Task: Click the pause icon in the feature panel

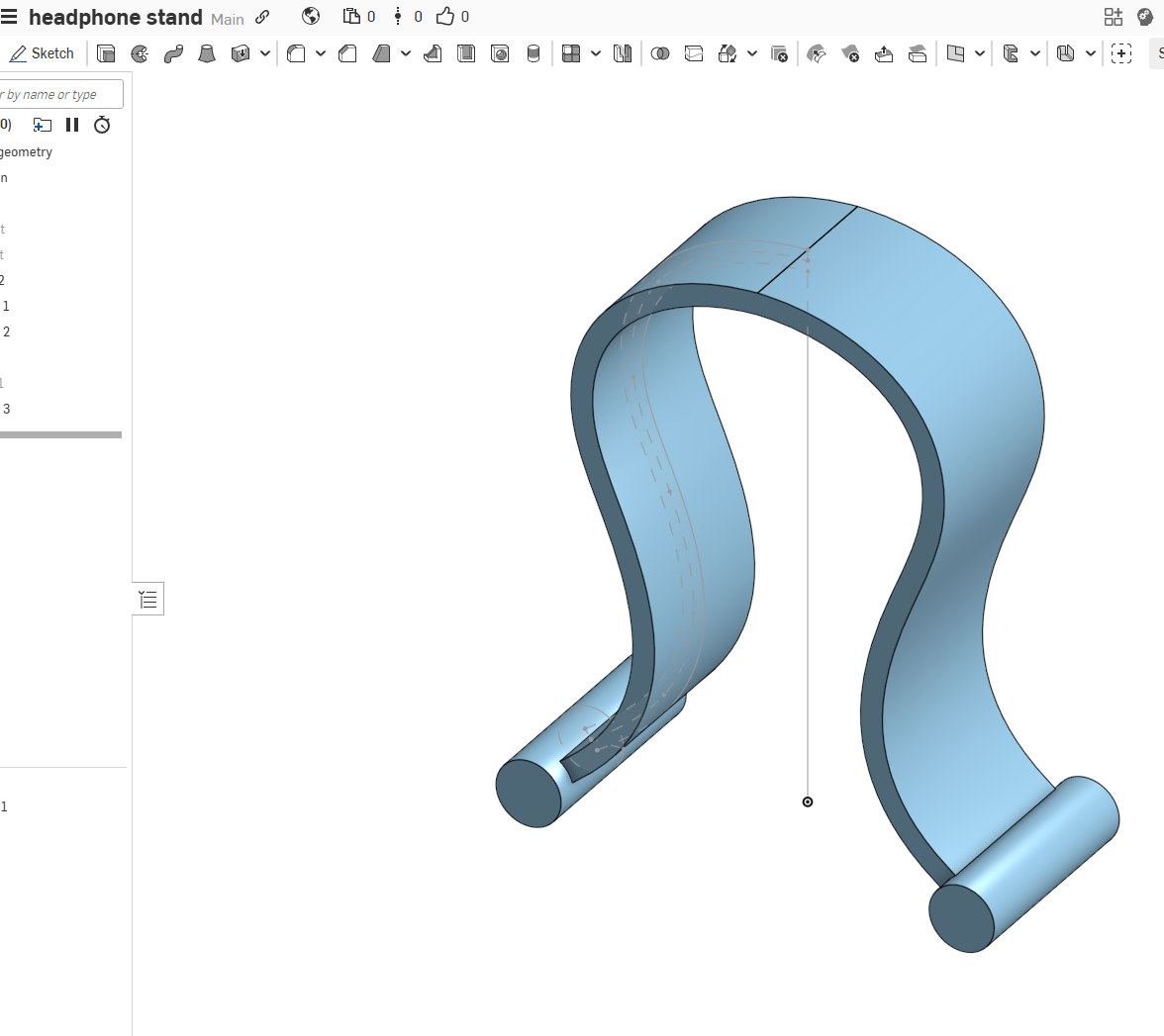Action: point(72,125)
